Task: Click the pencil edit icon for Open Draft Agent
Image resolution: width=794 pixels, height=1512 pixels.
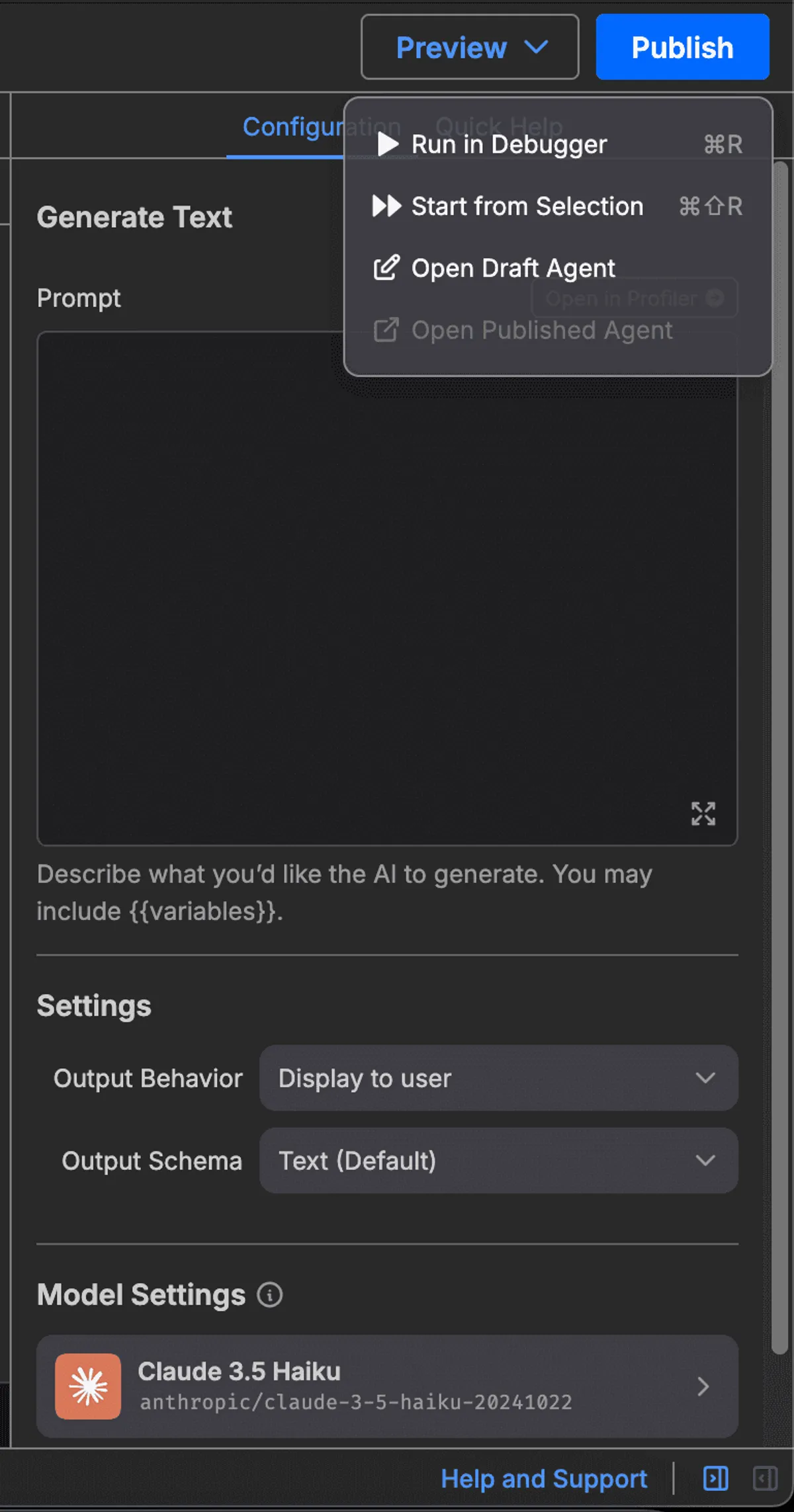Action: (386, 268)
